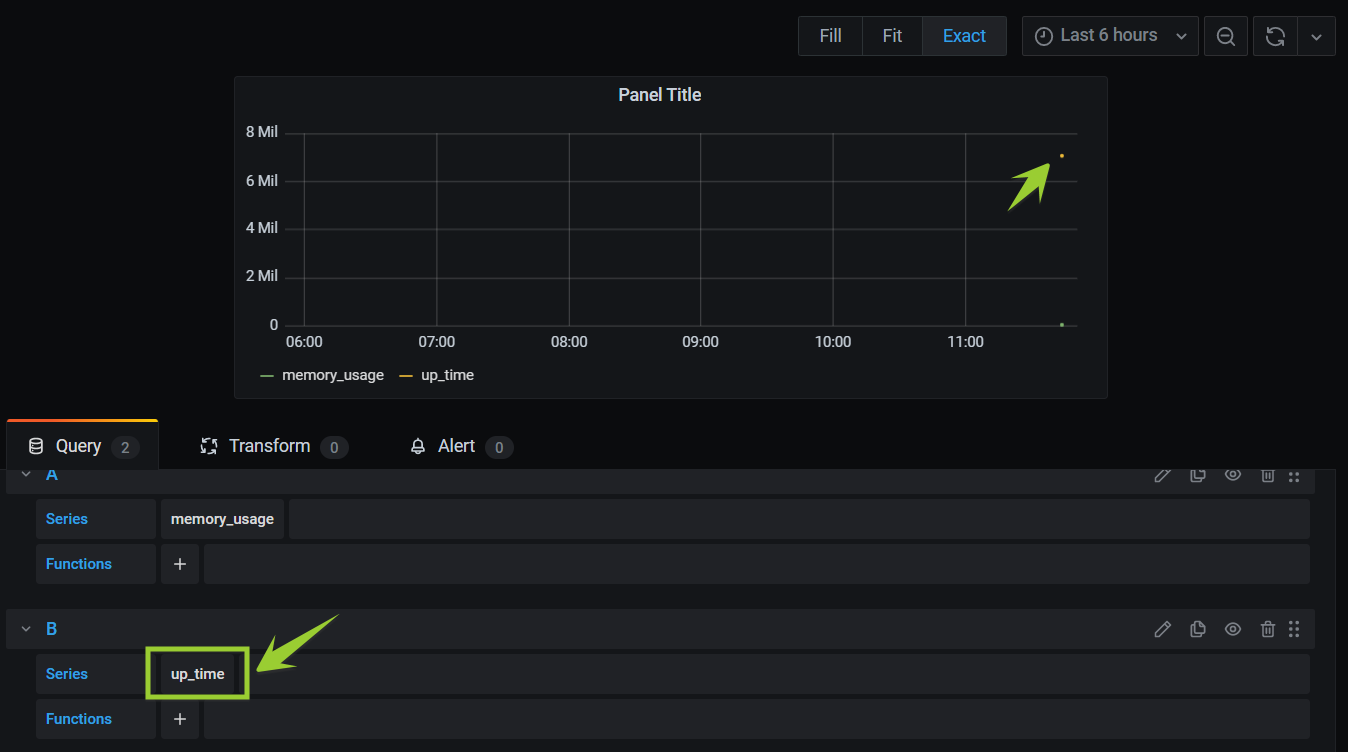Image resolution: width=1348 pixels, height=752 pixels.
Task: Click the 06:00 x-axis time label
Action: click(x=304, y=342)
